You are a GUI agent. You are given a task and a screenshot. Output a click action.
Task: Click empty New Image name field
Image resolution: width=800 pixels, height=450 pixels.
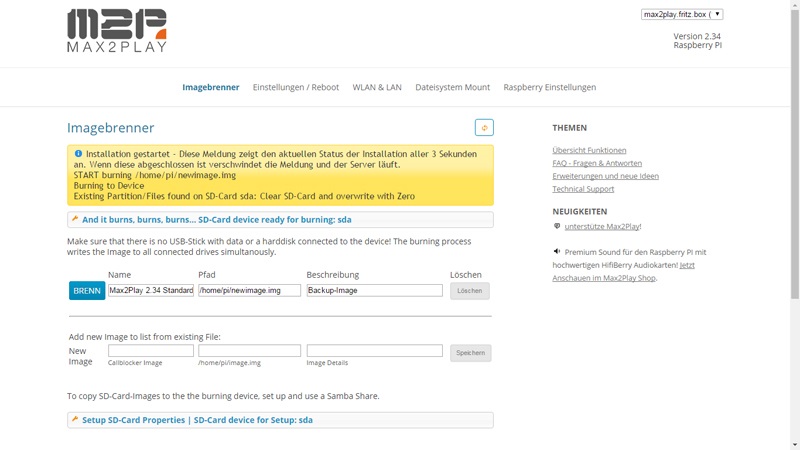151,351
